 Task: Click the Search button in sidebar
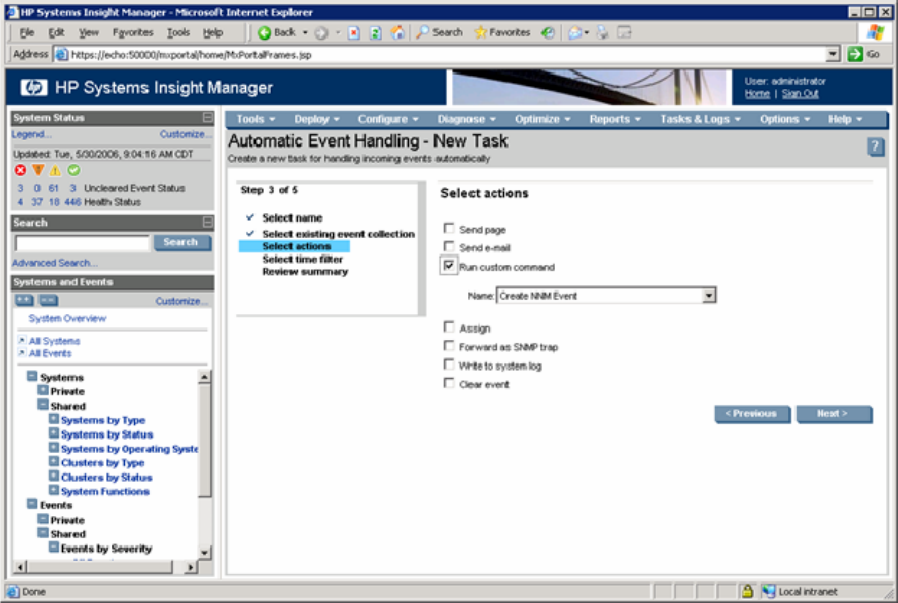pyautogui.click(x=182, y=242)
